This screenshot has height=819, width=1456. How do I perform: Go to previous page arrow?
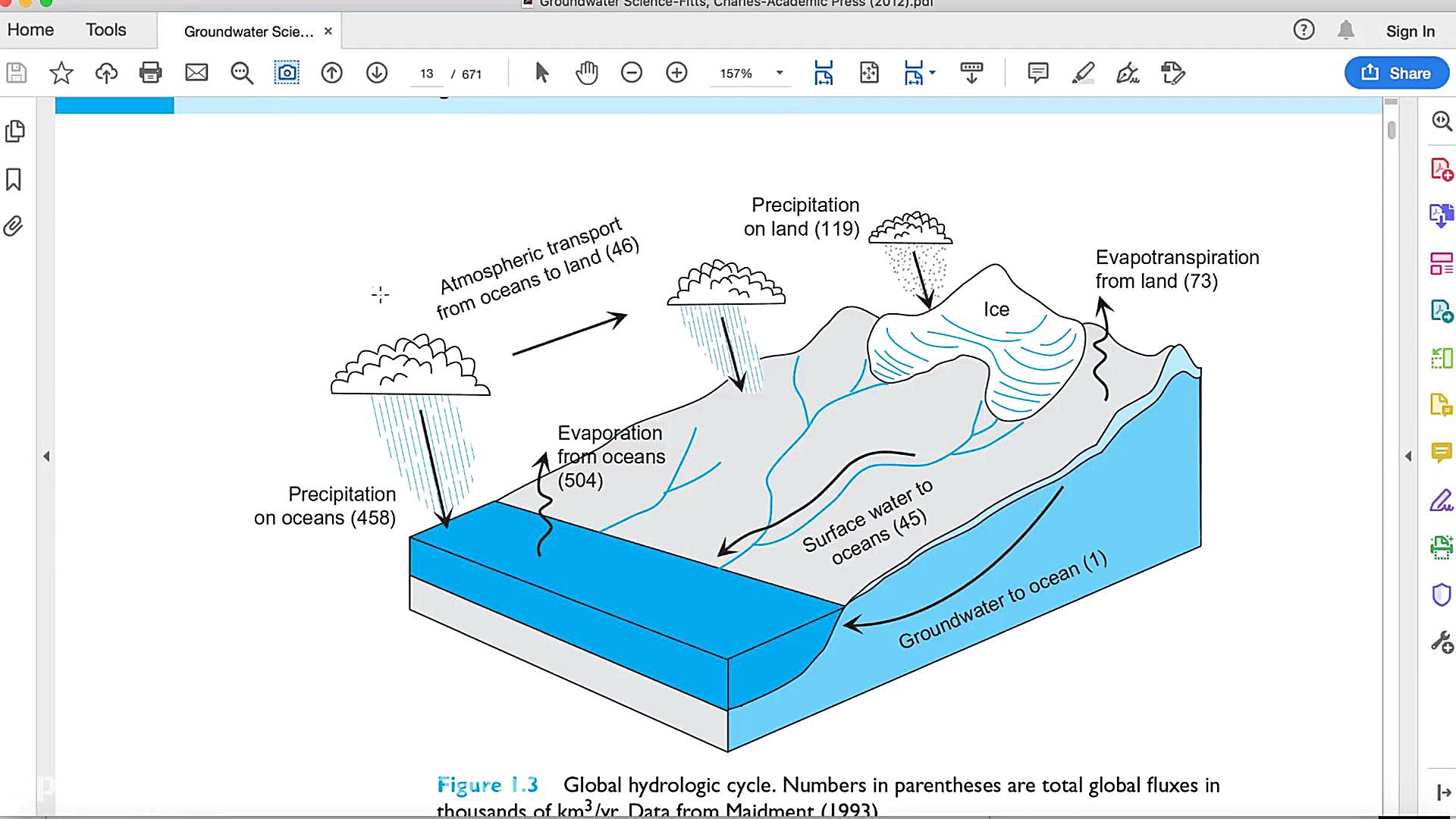point(331,73)
